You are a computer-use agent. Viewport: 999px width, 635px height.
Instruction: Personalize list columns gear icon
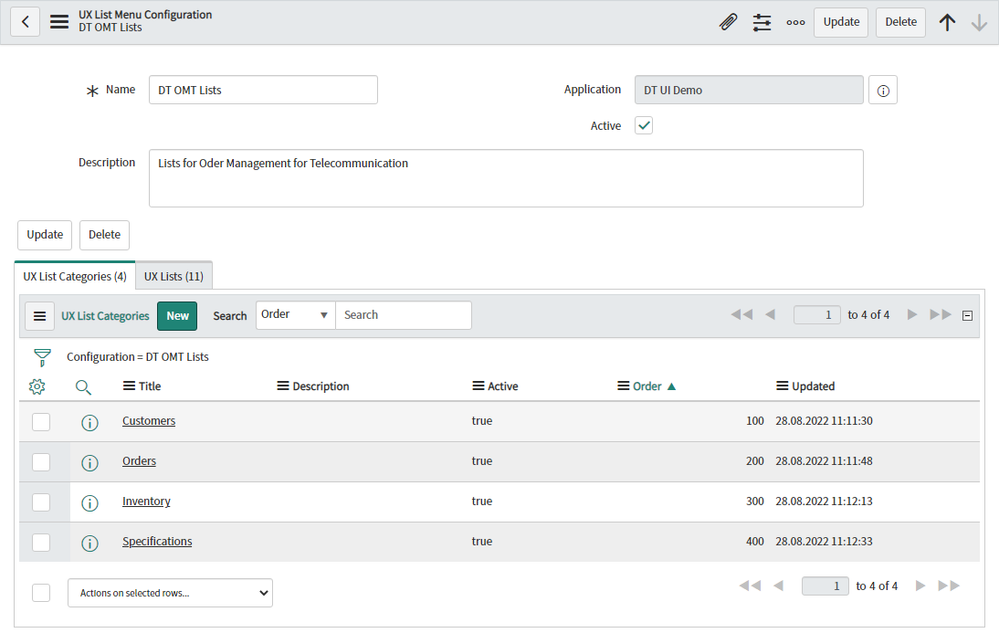[37, 387]
